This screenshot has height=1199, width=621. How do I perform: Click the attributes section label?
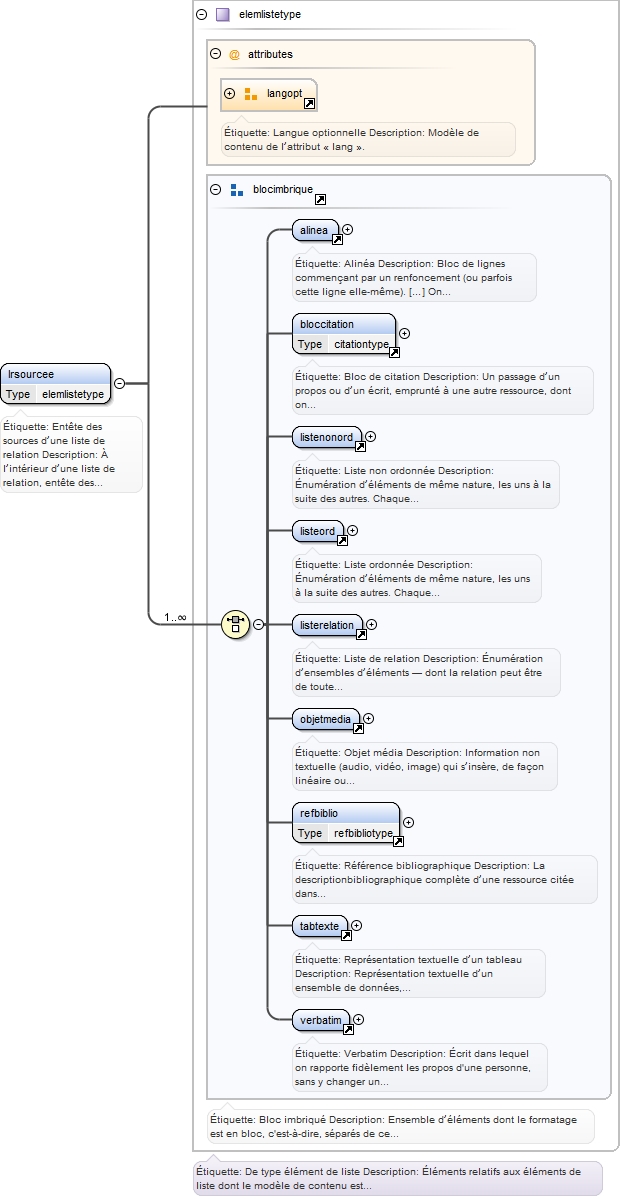[x=270, y=54]
